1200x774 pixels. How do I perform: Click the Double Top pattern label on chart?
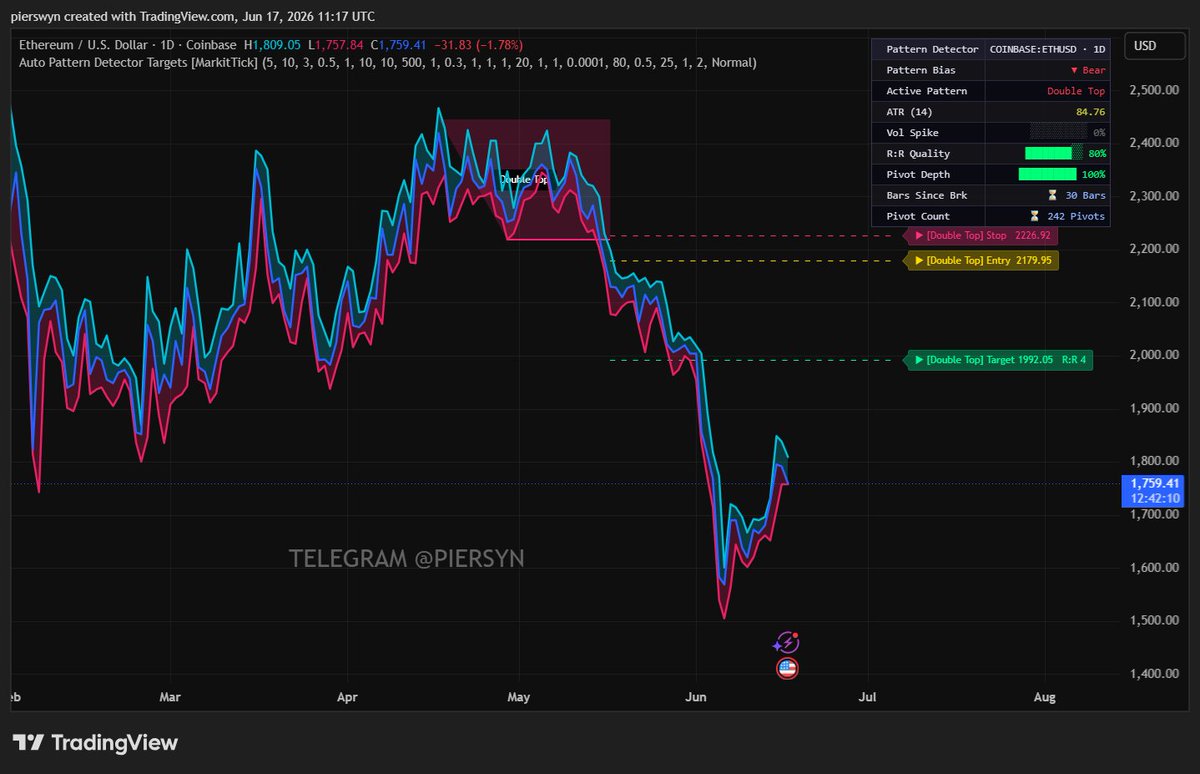coord(524,180)
